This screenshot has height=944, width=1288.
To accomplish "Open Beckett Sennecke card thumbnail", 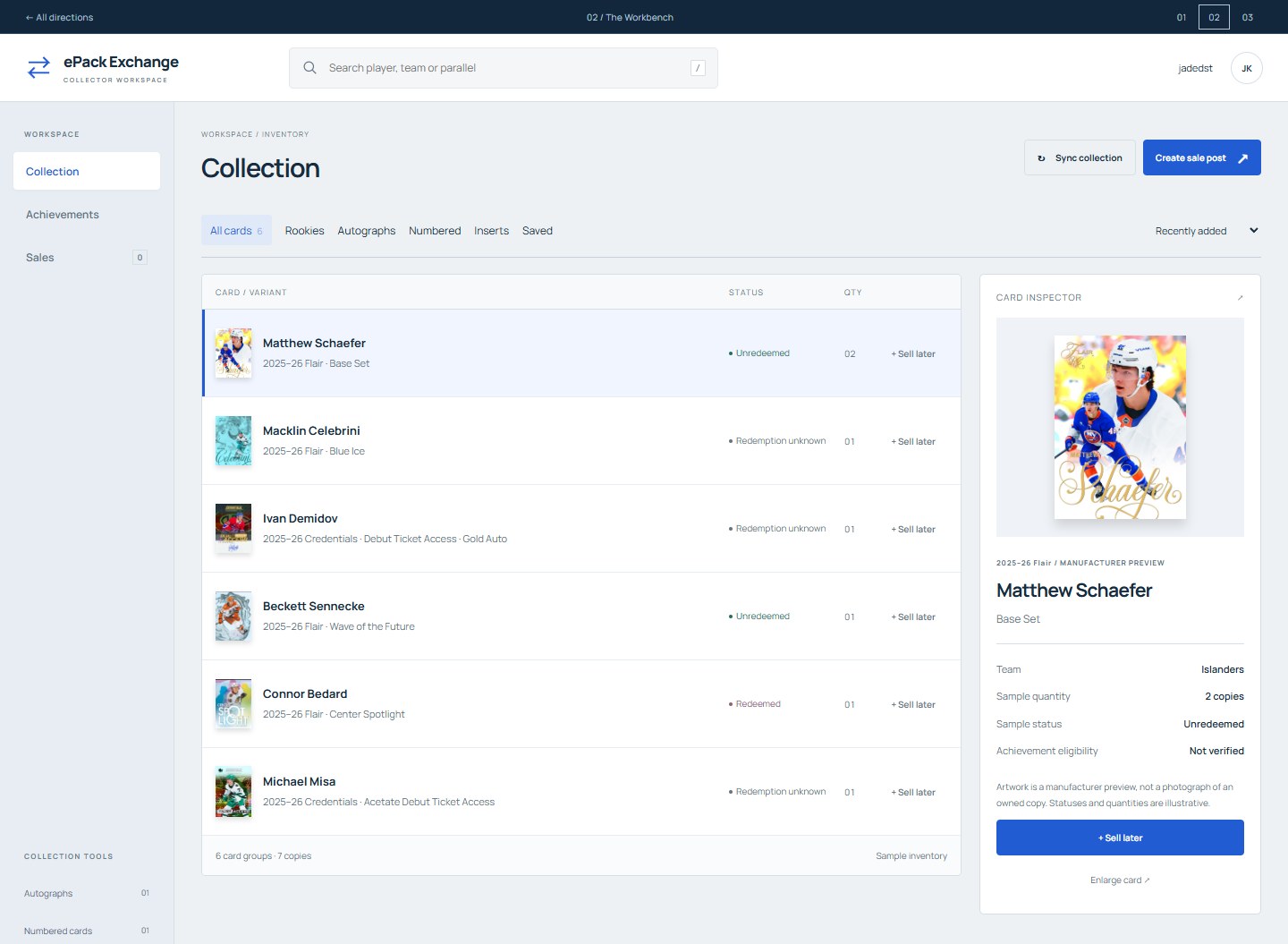I will (233, 616).
